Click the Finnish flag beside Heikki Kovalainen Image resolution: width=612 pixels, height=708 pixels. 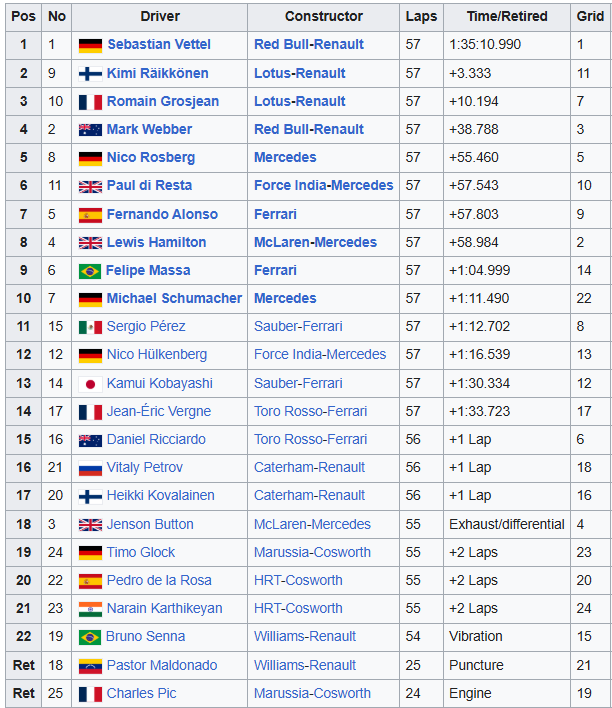point(90,496)
